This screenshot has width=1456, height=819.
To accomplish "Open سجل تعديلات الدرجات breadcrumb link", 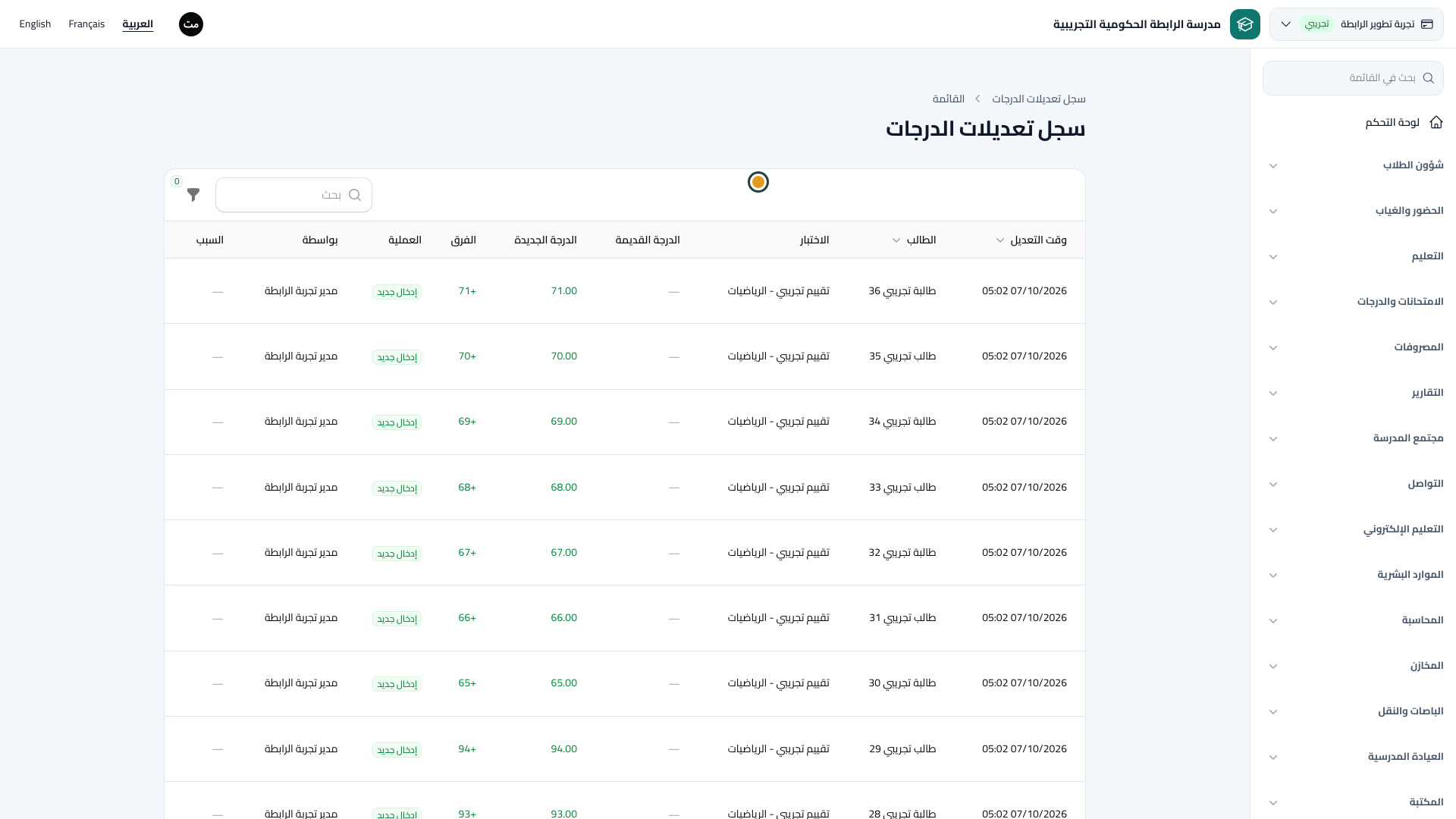I will pyautogui.click(x=1039, y=99).
